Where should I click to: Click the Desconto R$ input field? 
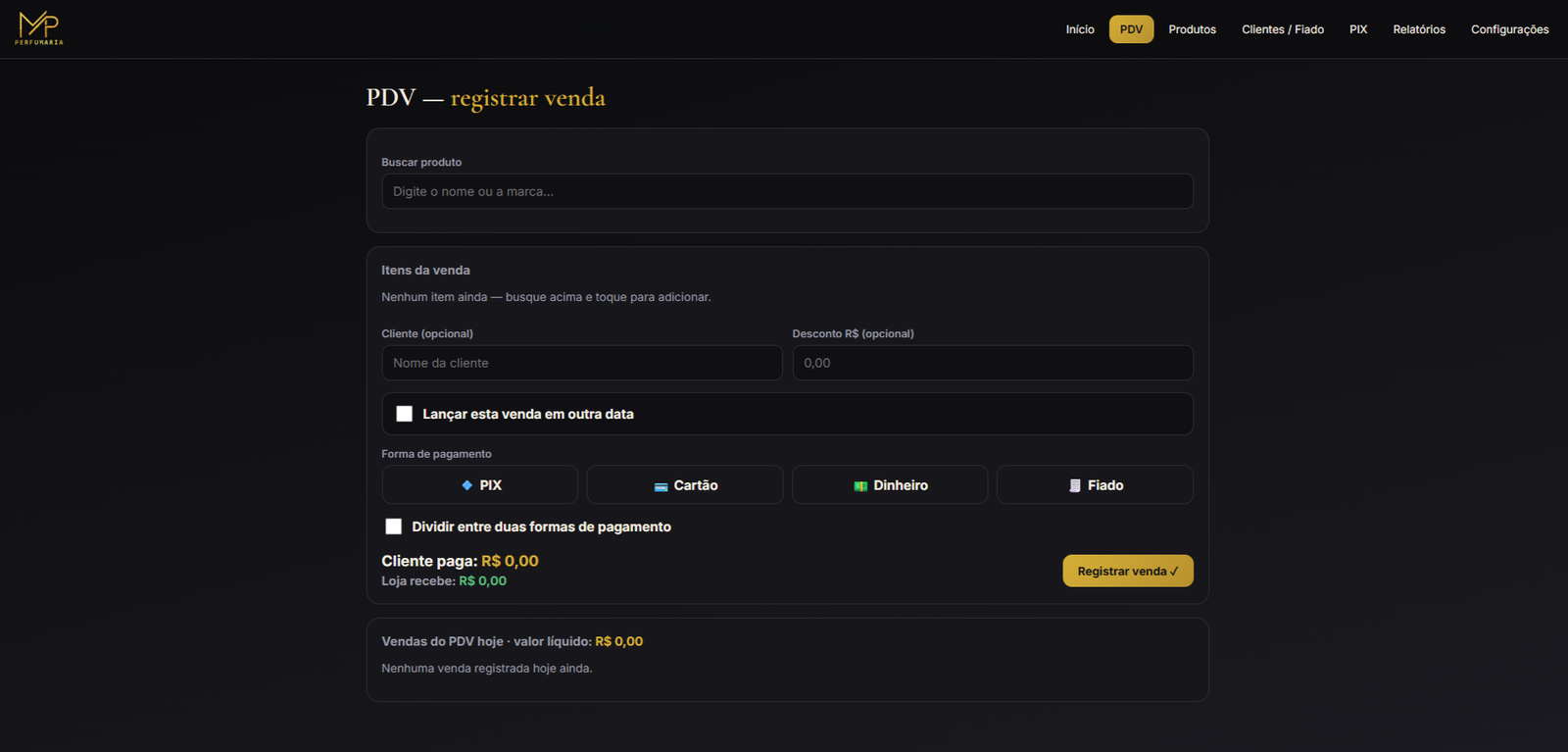click(x=993, y=363)
